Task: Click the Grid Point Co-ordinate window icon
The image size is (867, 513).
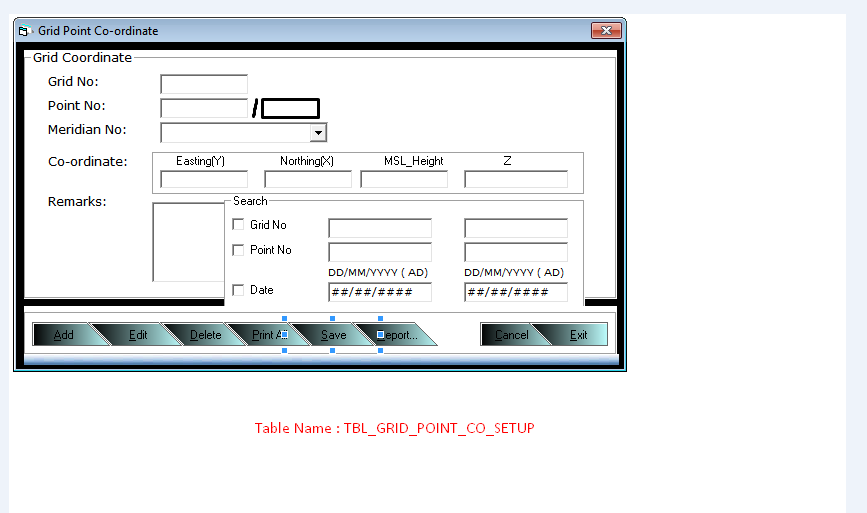Action: click(25, 31)
